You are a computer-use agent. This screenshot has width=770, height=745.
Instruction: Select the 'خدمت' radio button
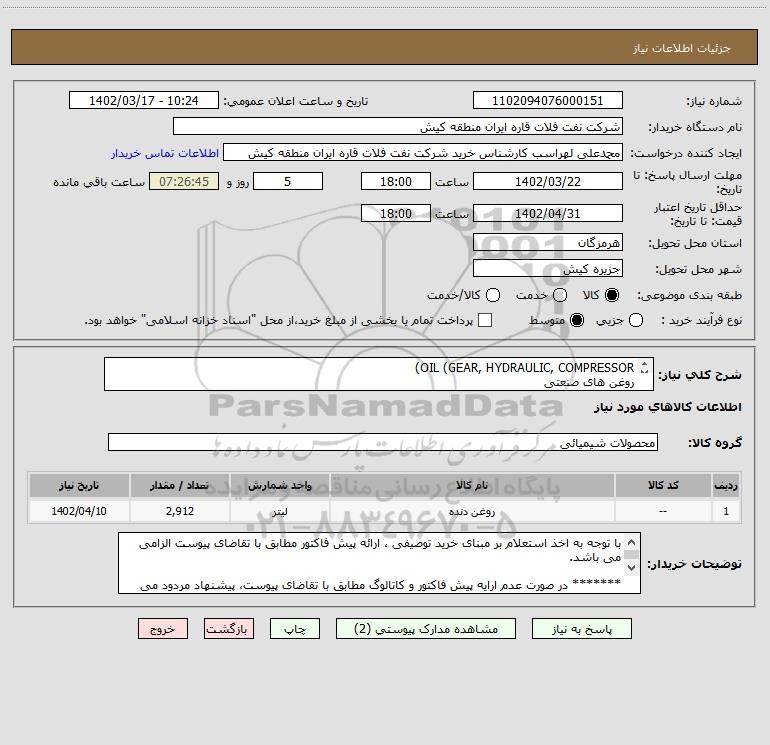(x=560, y=295)
